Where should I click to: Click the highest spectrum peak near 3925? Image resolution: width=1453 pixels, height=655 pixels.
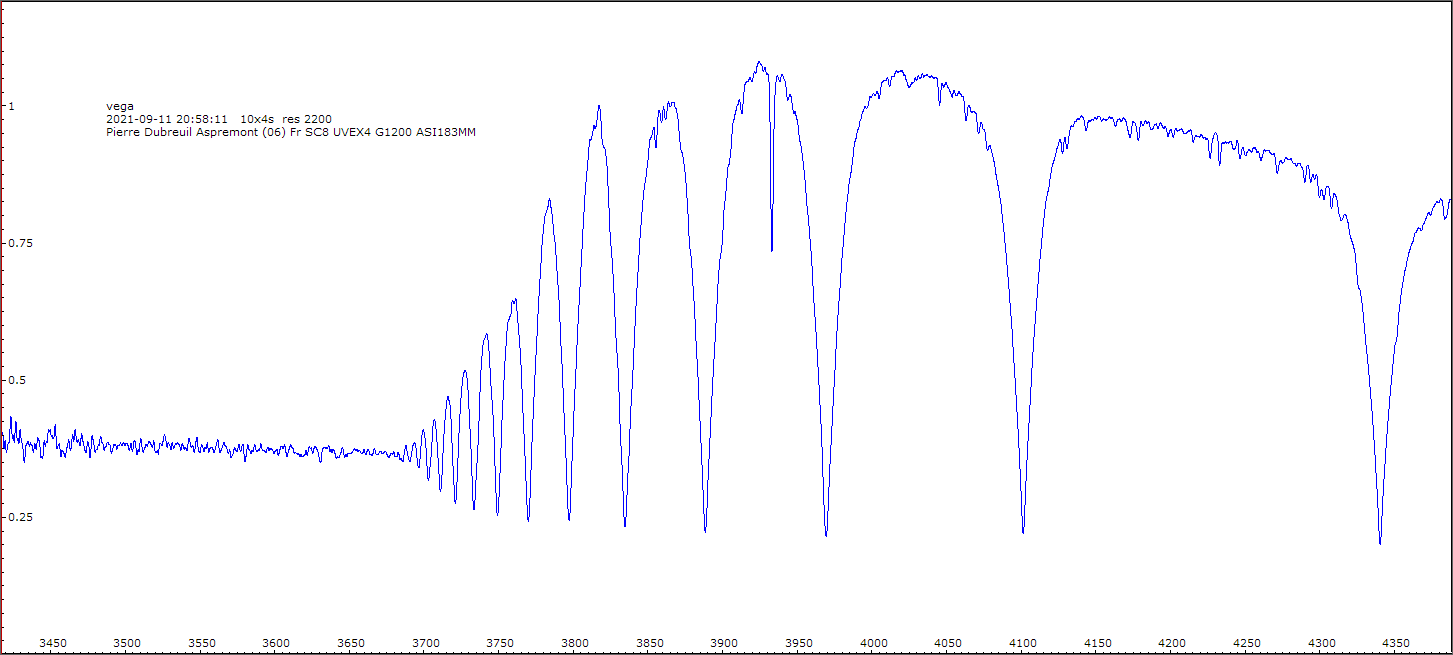pos(759,62)
